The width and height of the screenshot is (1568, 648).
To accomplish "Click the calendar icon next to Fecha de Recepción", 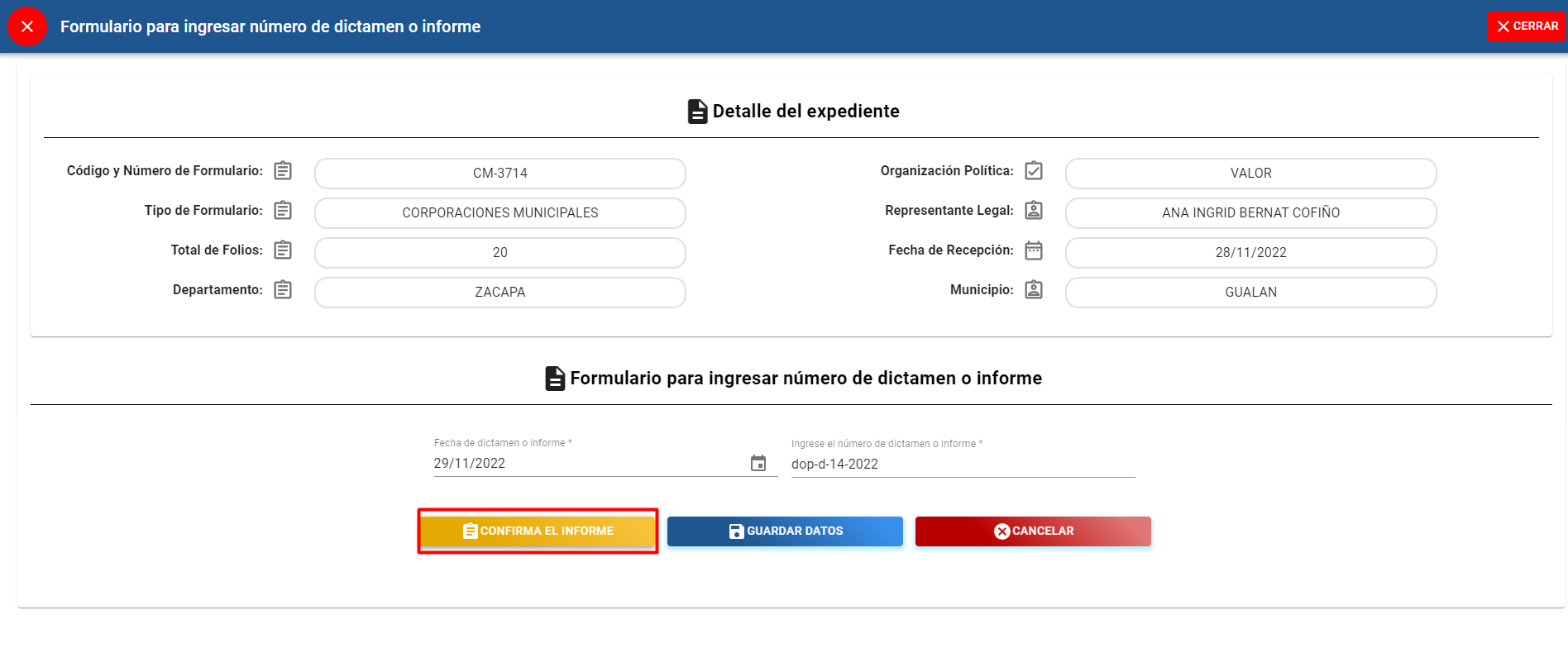I will pos(1034,250).
